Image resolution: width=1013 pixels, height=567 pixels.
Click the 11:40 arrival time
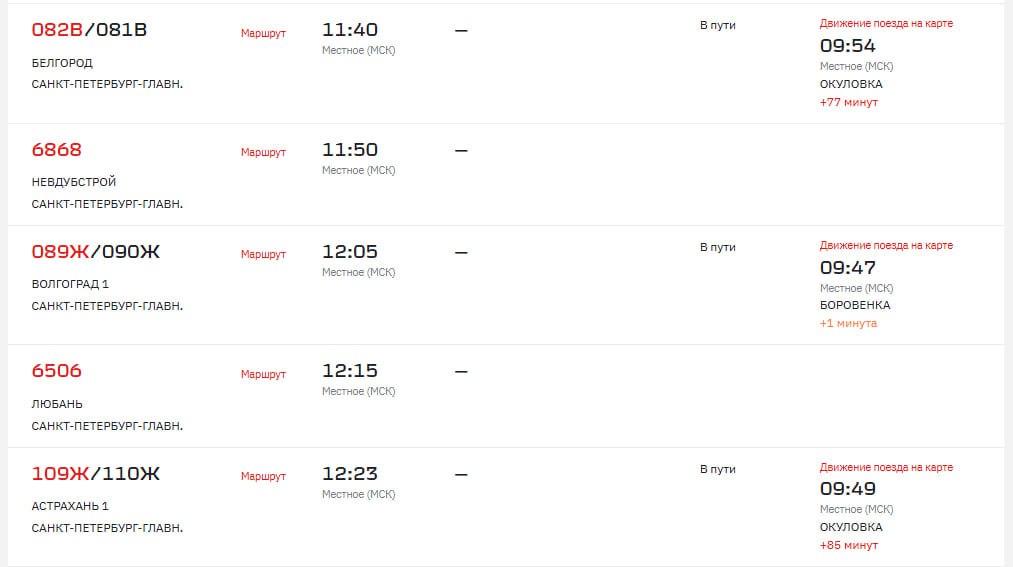click(350, 30)
